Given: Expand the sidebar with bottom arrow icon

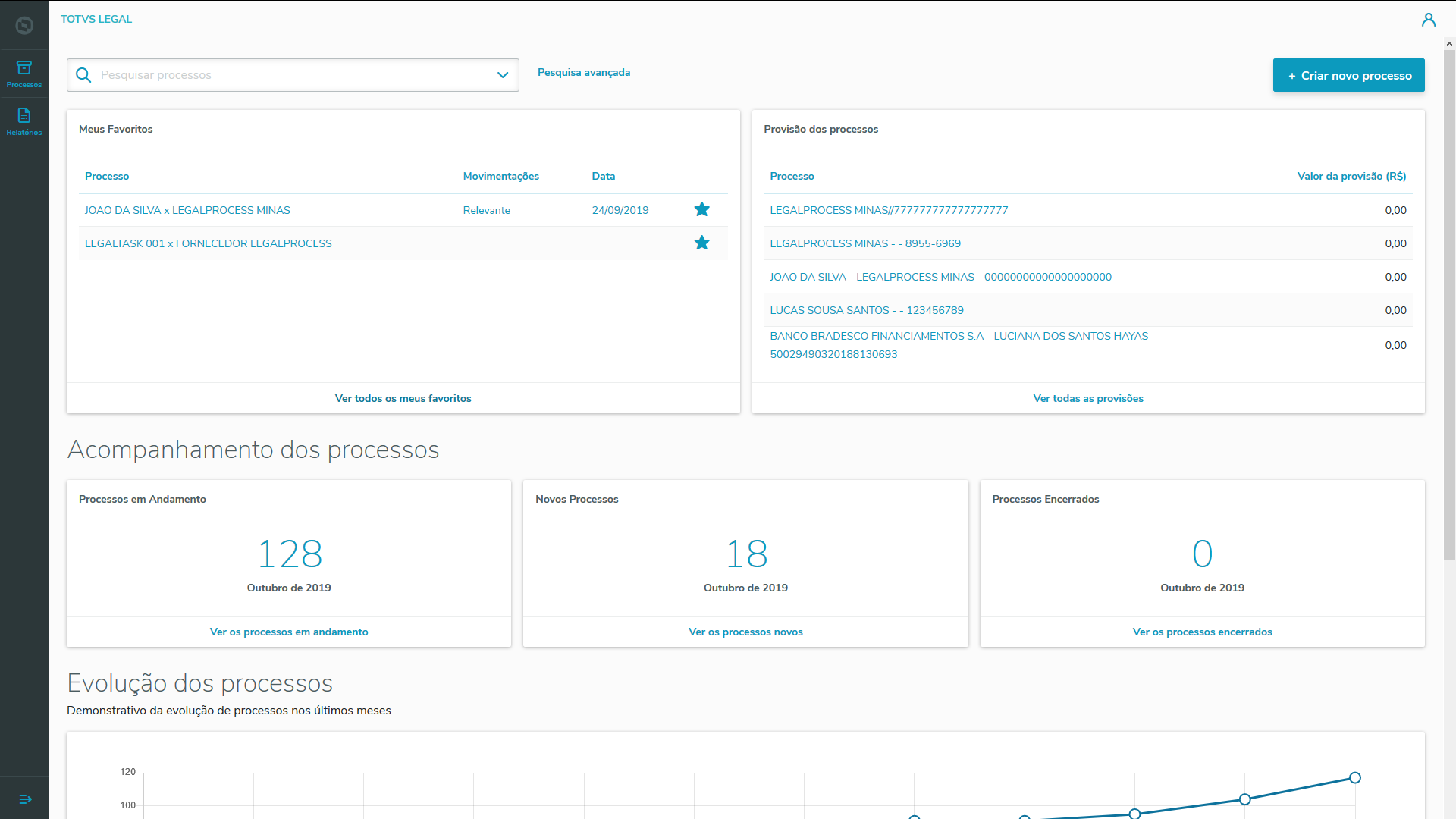Looking at the screenshot, I should point(25,799).
